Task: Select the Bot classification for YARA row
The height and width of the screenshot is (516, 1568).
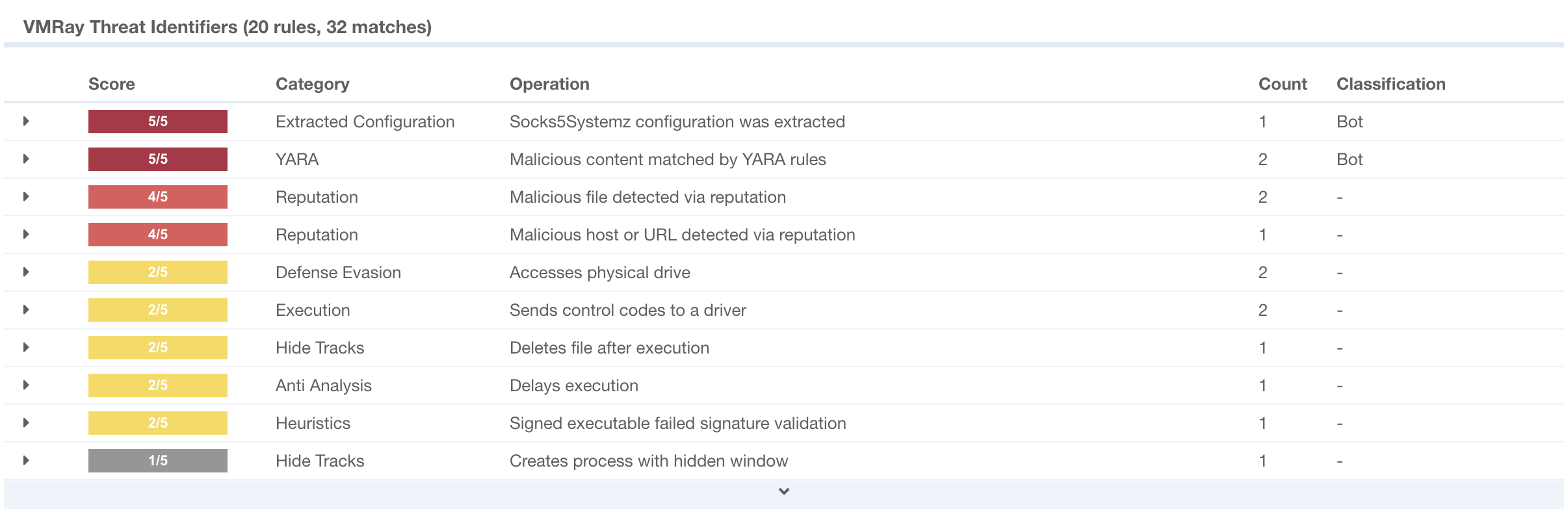Action: tap(1350, 159)
